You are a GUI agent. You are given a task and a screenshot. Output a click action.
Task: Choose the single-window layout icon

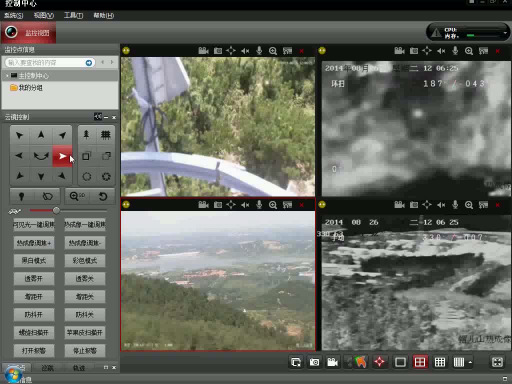(400, 362)
